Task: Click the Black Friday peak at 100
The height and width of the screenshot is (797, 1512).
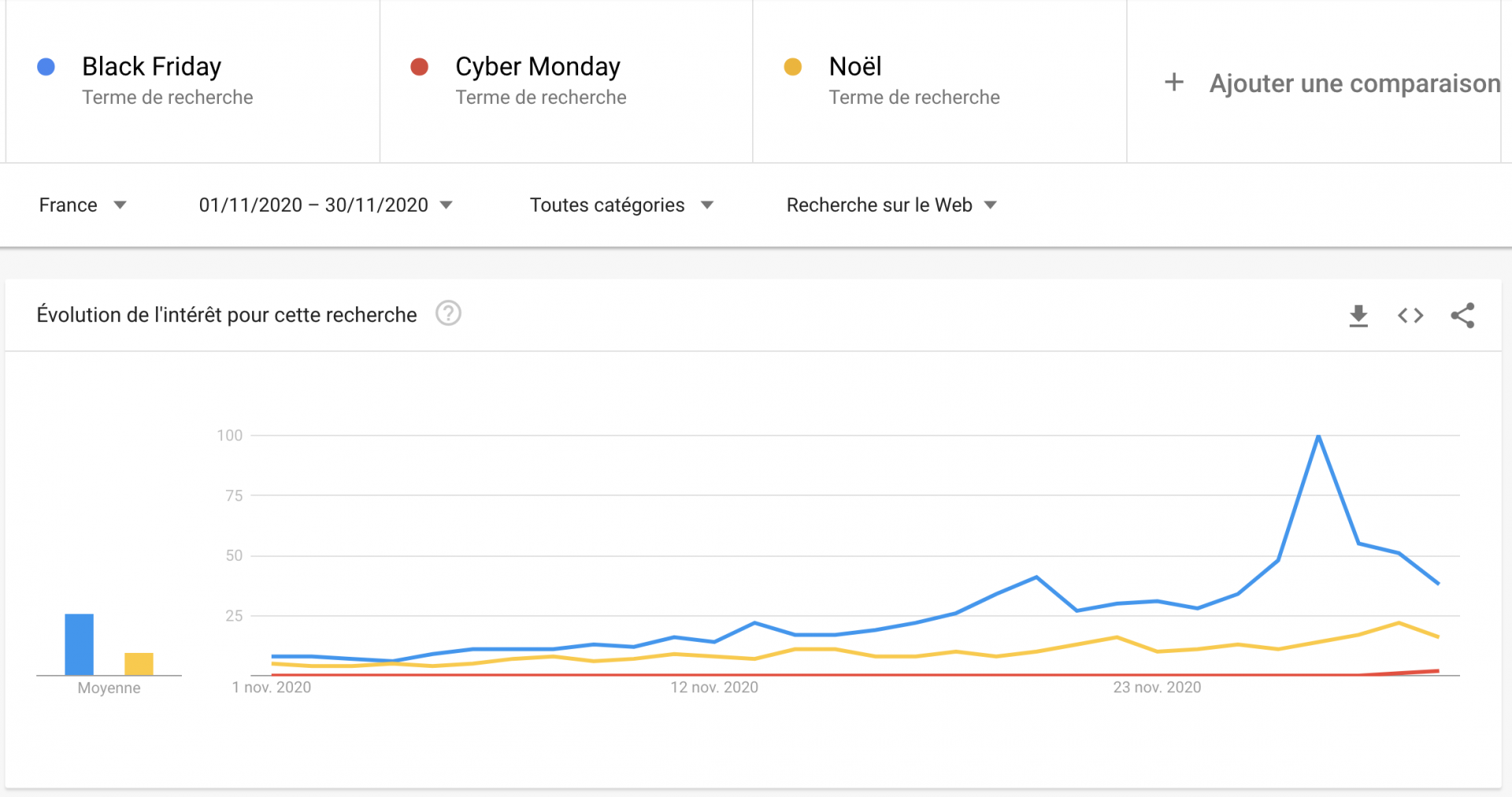Action: pos(1318,436)
